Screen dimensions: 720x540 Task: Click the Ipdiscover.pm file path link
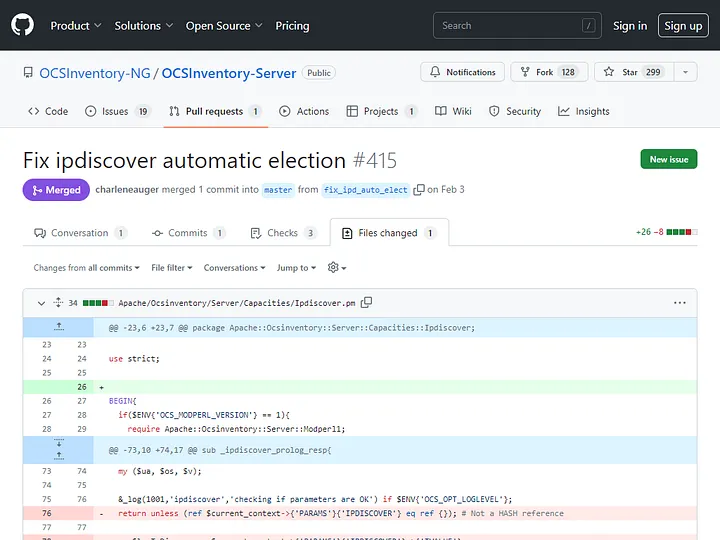[237, 303]
